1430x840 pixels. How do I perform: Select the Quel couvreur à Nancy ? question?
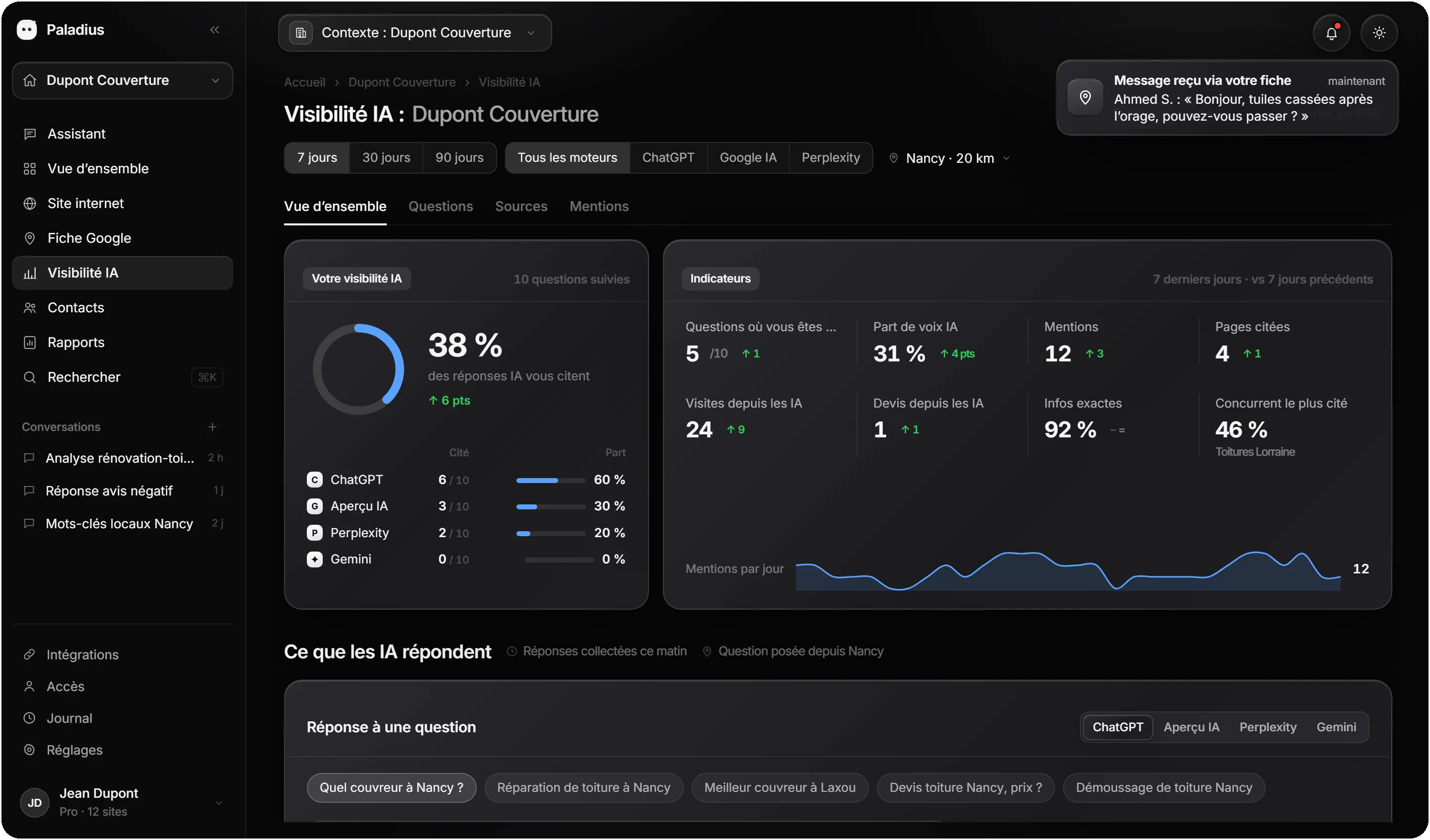tap(392, 788)
